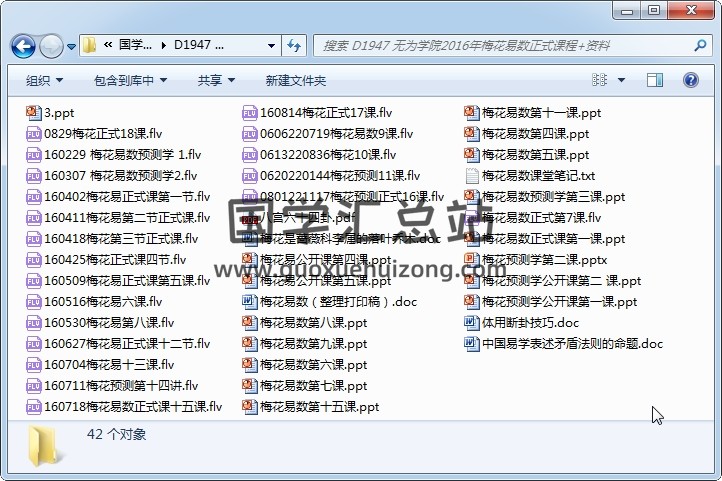Click the 新建文件夹 button
The width and height of the screenshot is (722, 481).
(x=296, y=80)
